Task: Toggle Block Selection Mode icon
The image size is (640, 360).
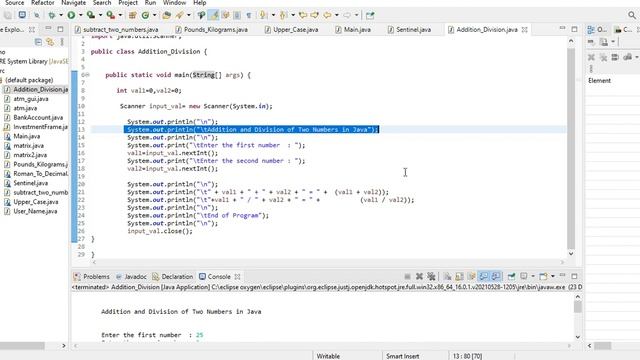Action: tap(237, 16)
